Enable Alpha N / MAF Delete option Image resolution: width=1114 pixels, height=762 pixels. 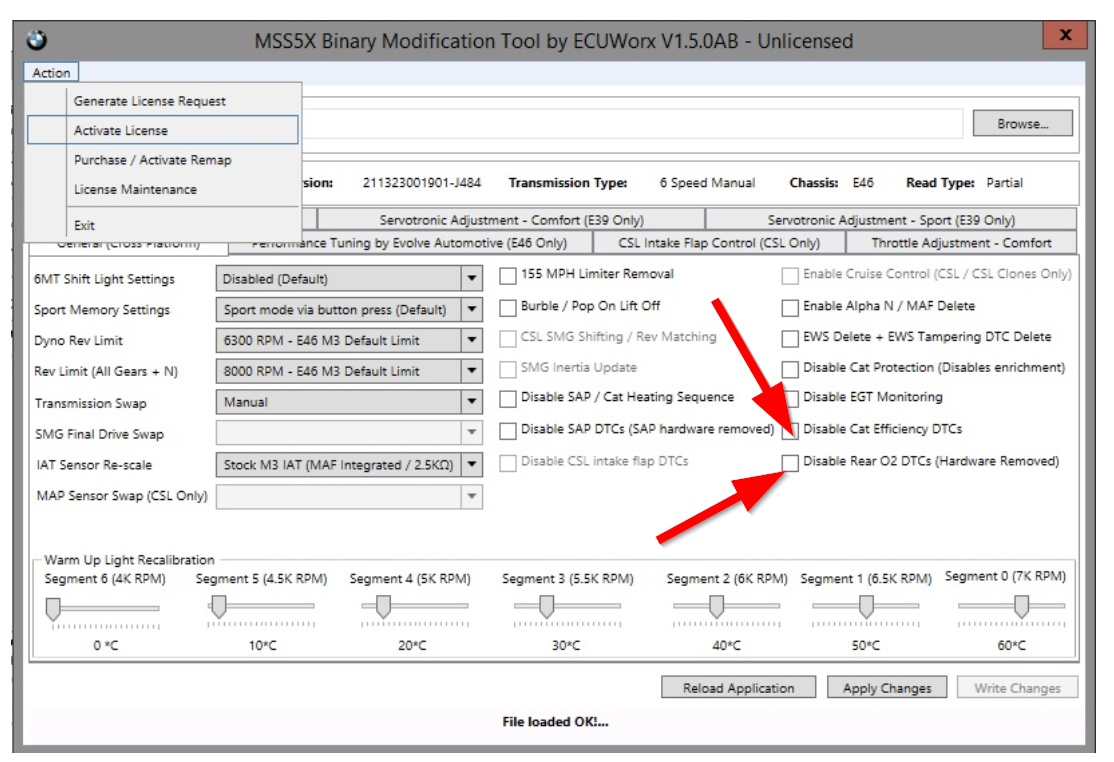tap(791, 307)
